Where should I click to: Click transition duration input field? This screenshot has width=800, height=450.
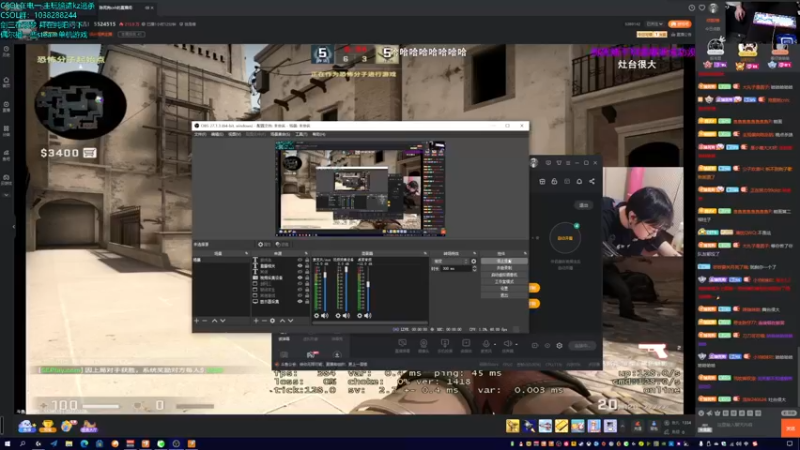pyautogui.click(x=456, y=268)
